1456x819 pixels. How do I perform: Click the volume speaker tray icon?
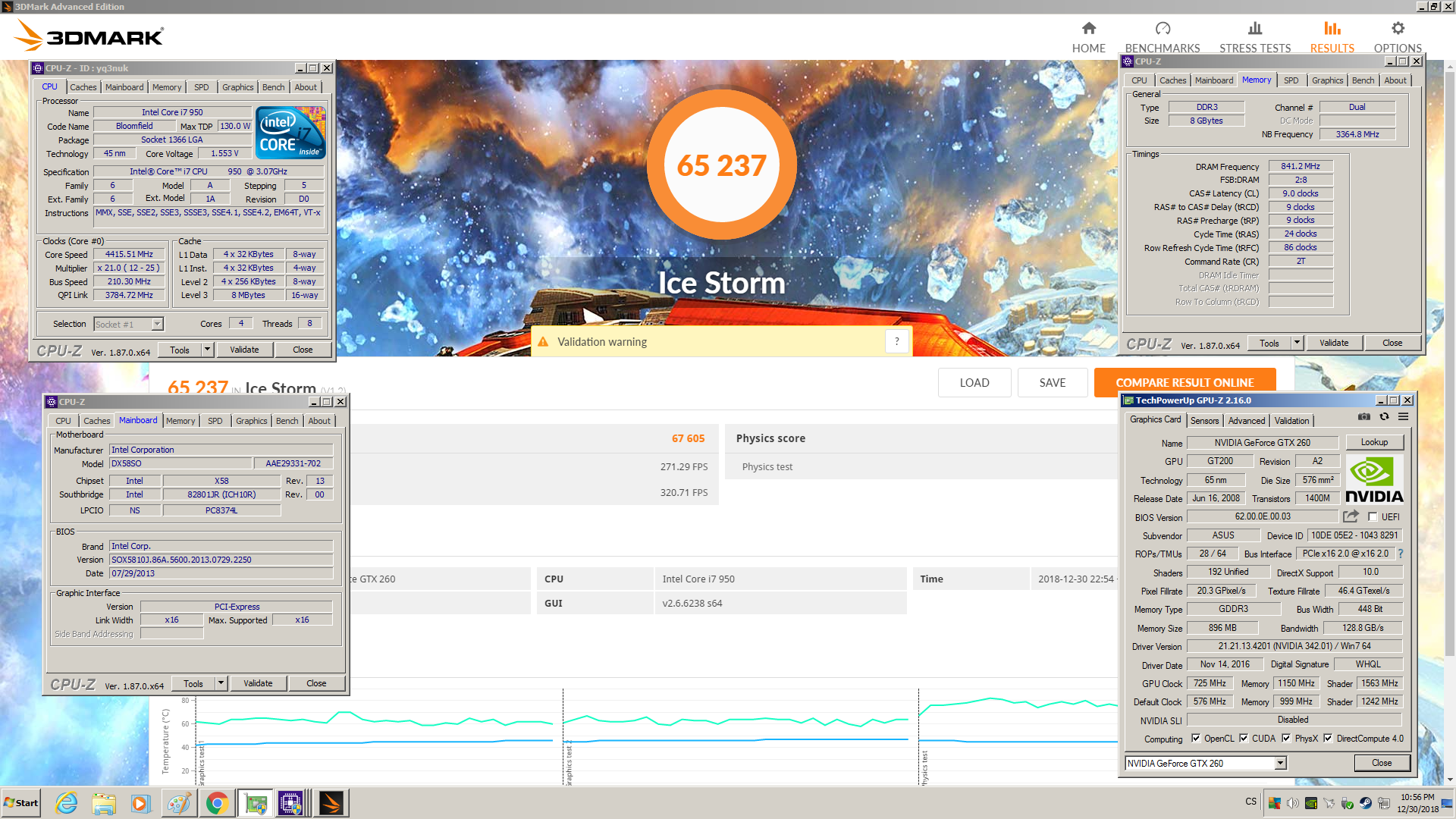1292,803
